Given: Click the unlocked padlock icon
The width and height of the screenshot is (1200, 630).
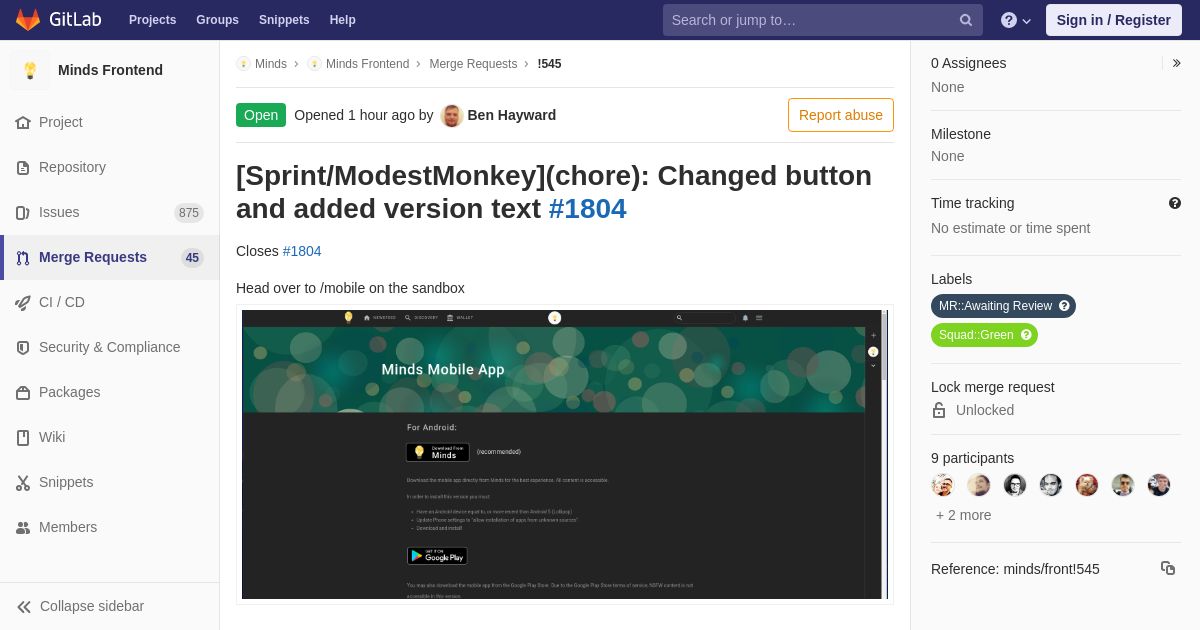Looking at the screenshot, I should [939, 410].
